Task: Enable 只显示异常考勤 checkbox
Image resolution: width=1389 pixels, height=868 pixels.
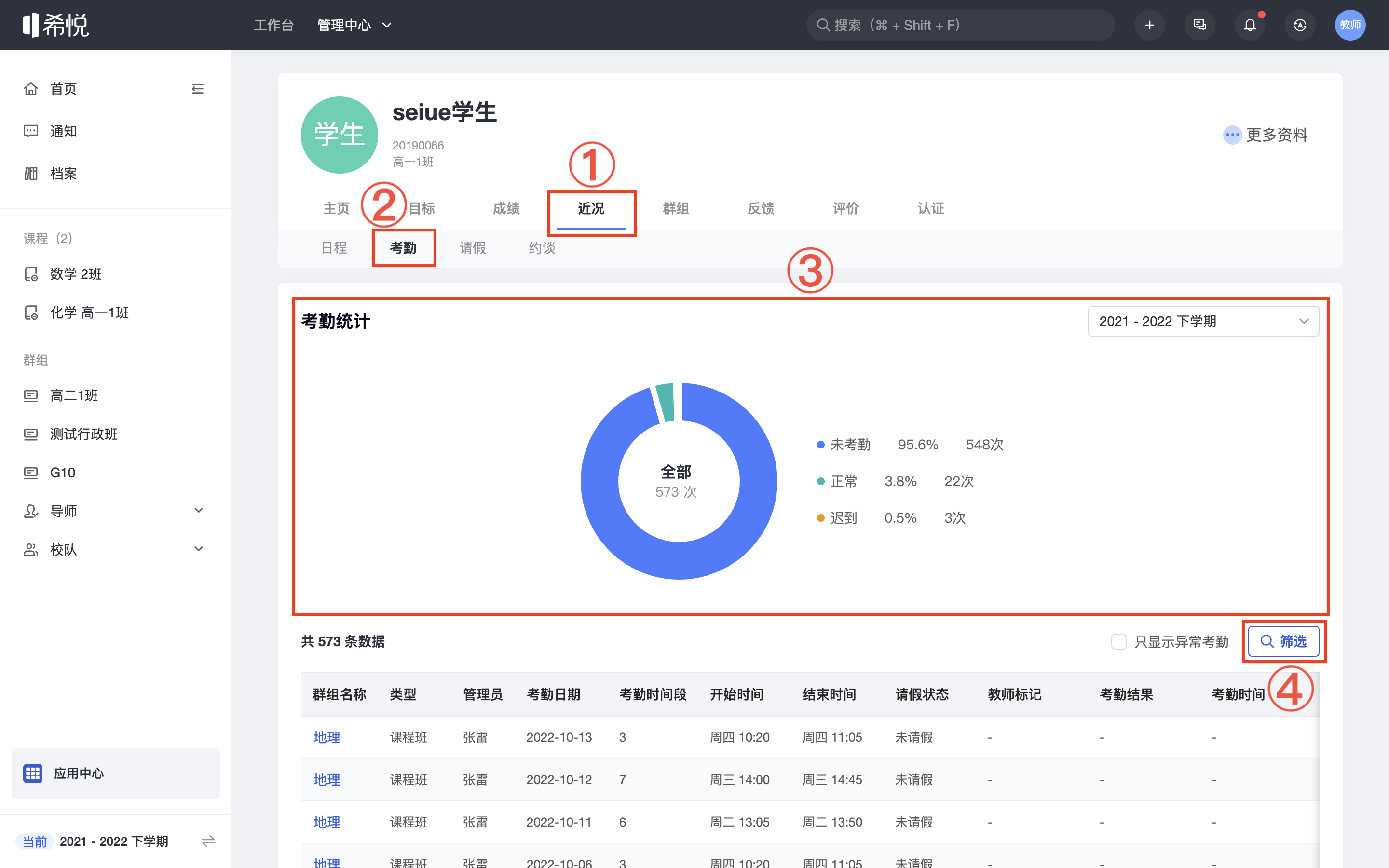Action: click(x=1118, y=641)
